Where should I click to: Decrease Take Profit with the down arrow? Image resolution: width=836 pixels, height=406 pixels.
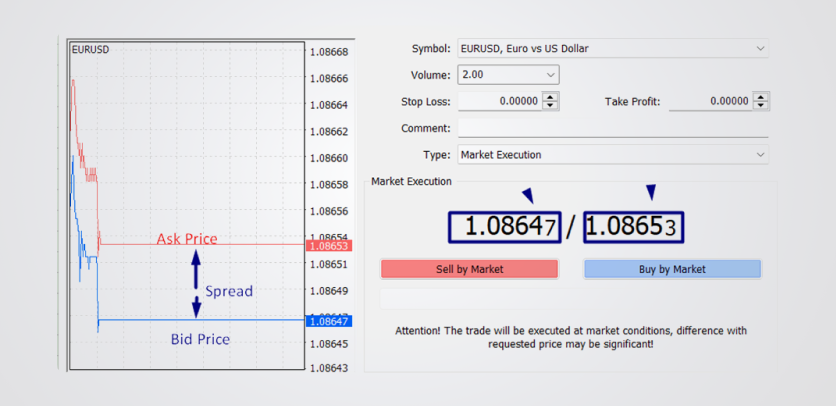pos(761,106)
